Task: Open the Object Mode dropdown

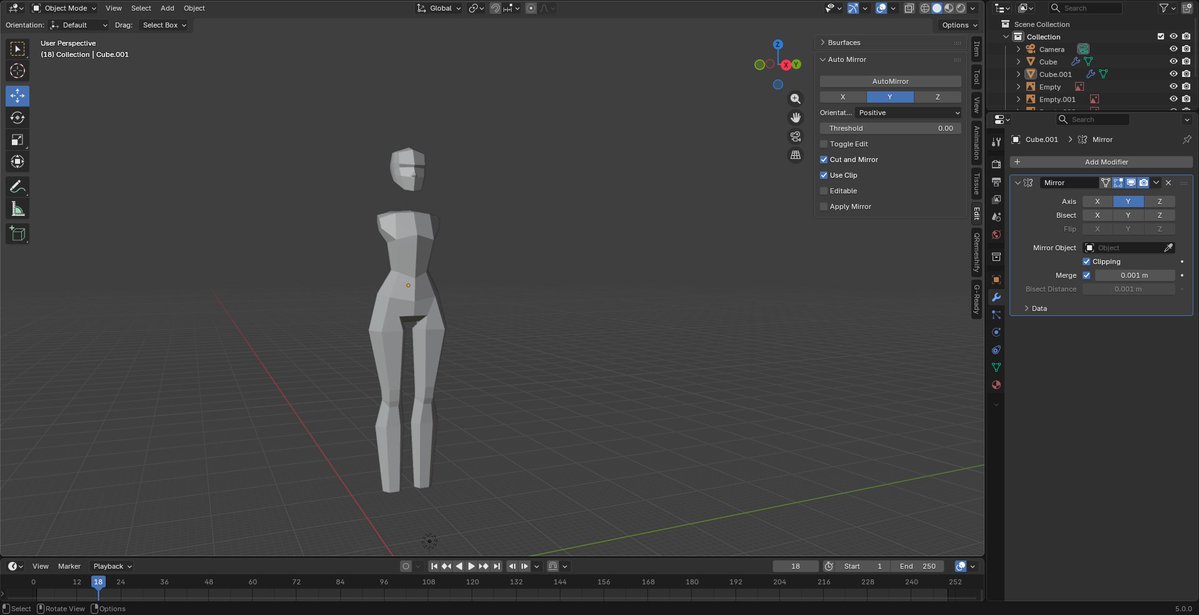Action: 64,8
